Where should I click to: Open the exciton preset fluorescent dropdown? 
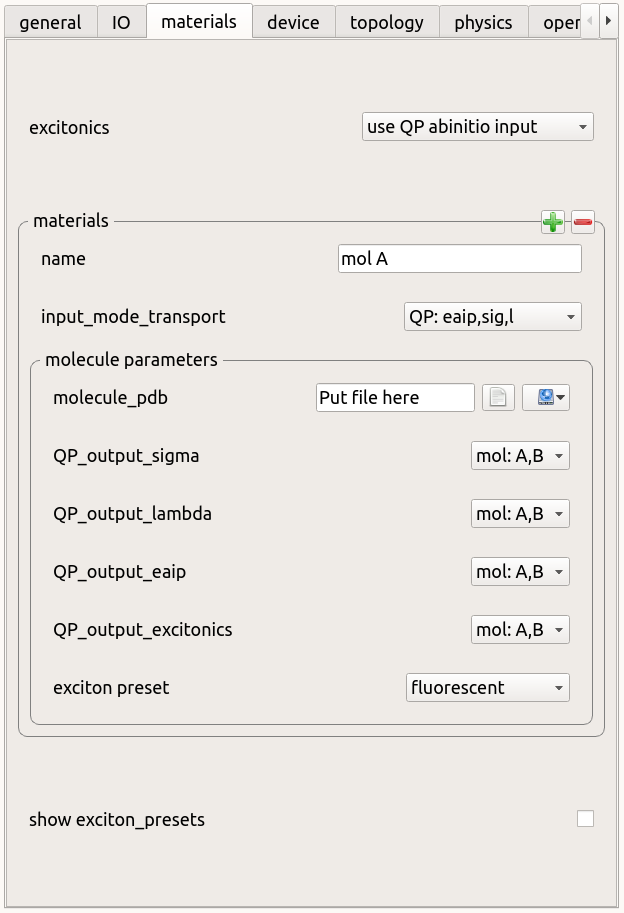tap(488, 688)
